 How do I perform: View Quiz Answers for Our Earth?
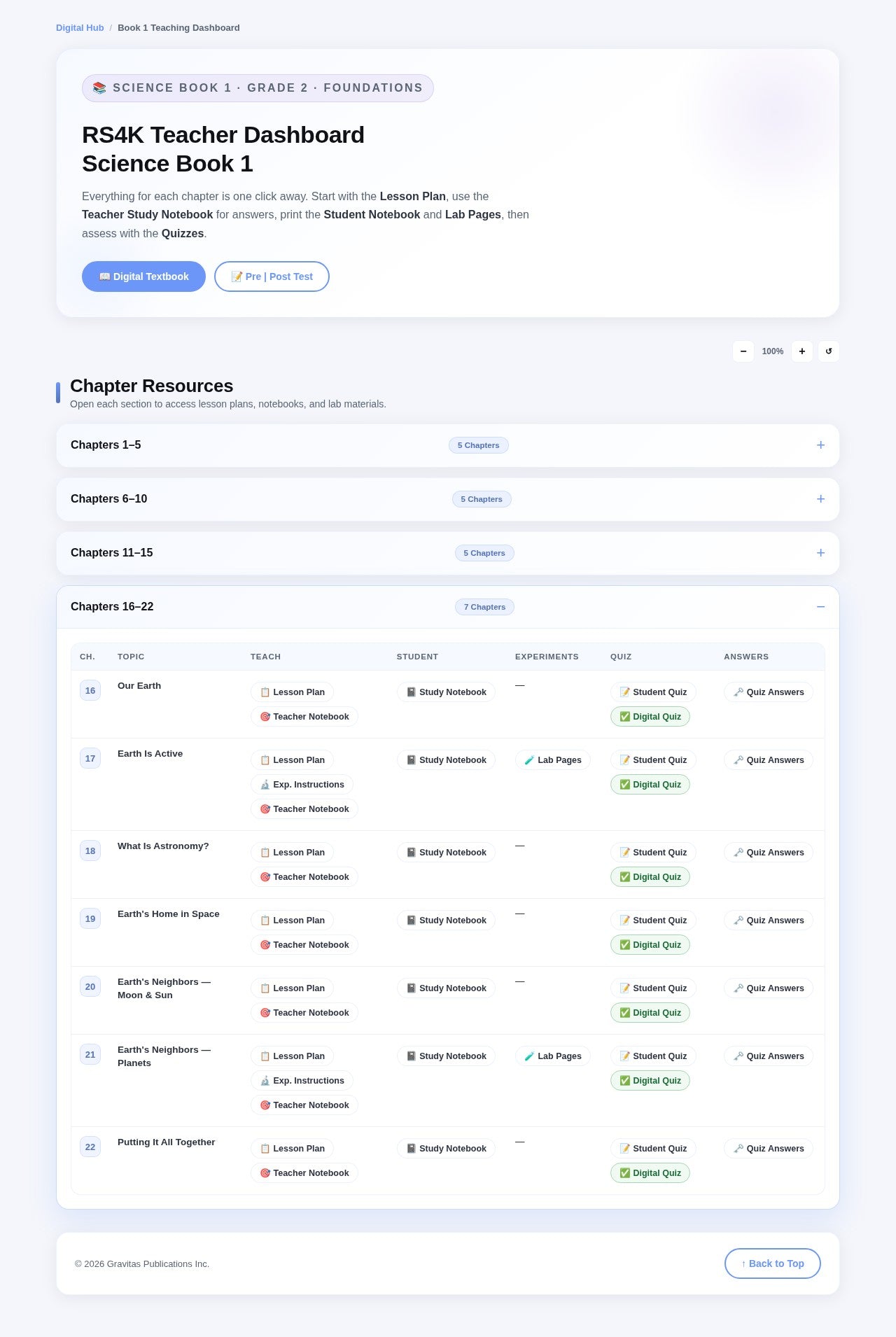pyautogui.click(x=769, y=692)
